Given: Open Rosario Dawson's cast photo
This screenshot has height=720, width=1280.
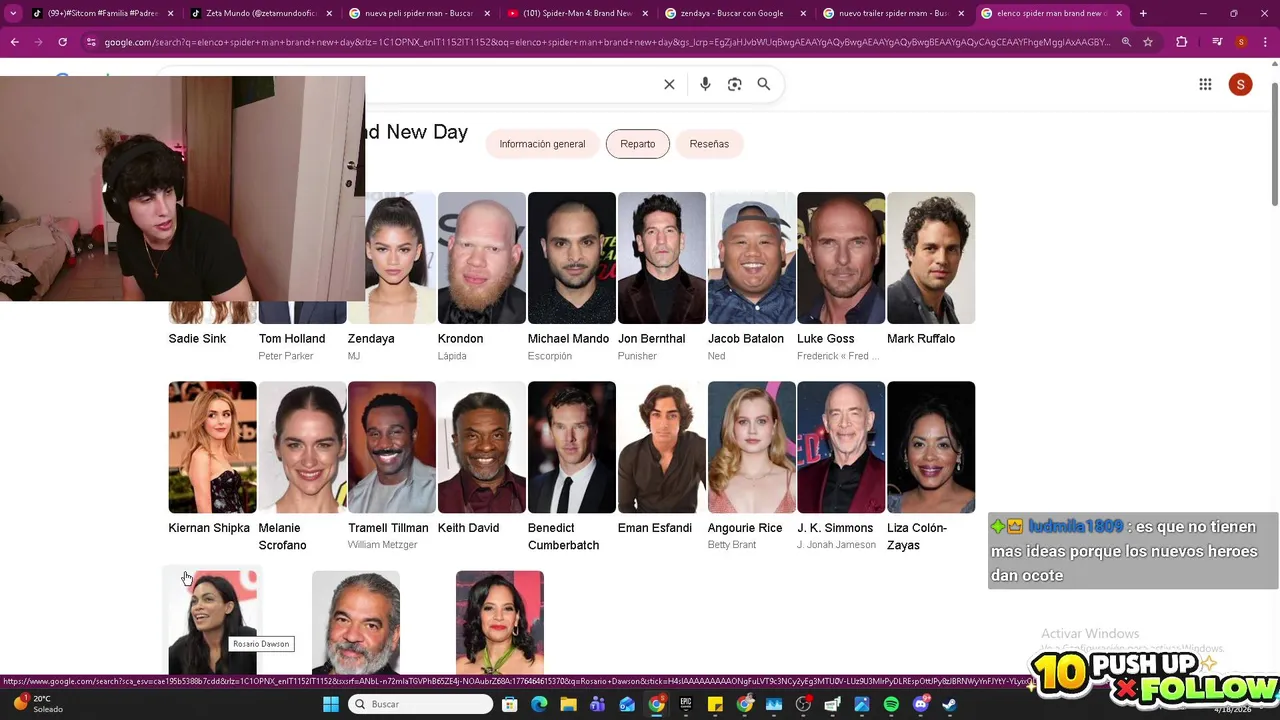Looking at the screenshot, I should [212, 622].
